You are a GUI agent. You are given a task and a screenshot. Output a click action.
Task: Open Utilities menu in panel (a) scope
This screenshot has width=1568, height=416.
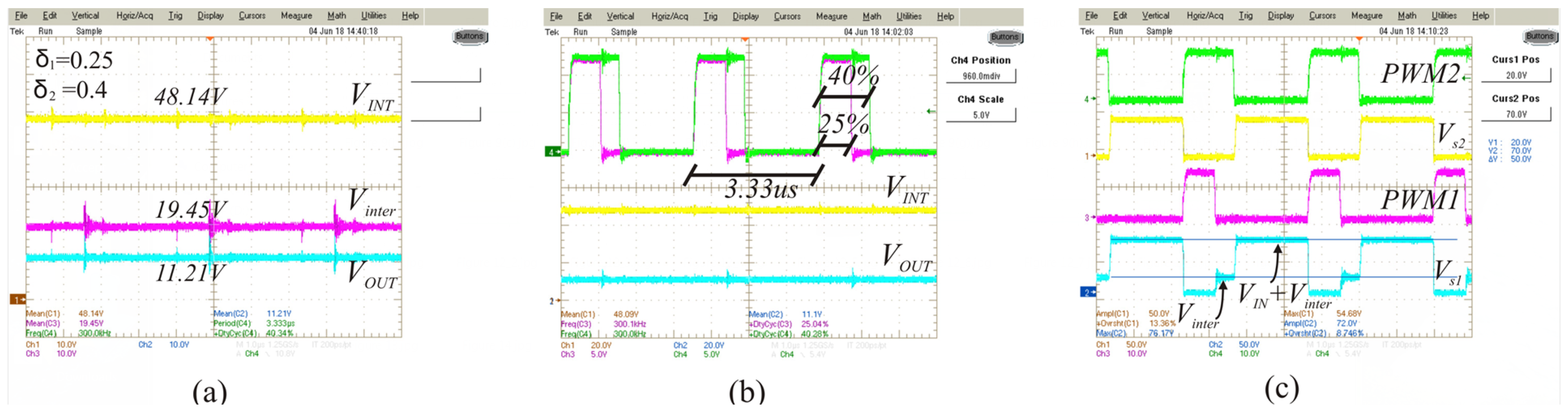pyautogui.click(x=373, y=16)
